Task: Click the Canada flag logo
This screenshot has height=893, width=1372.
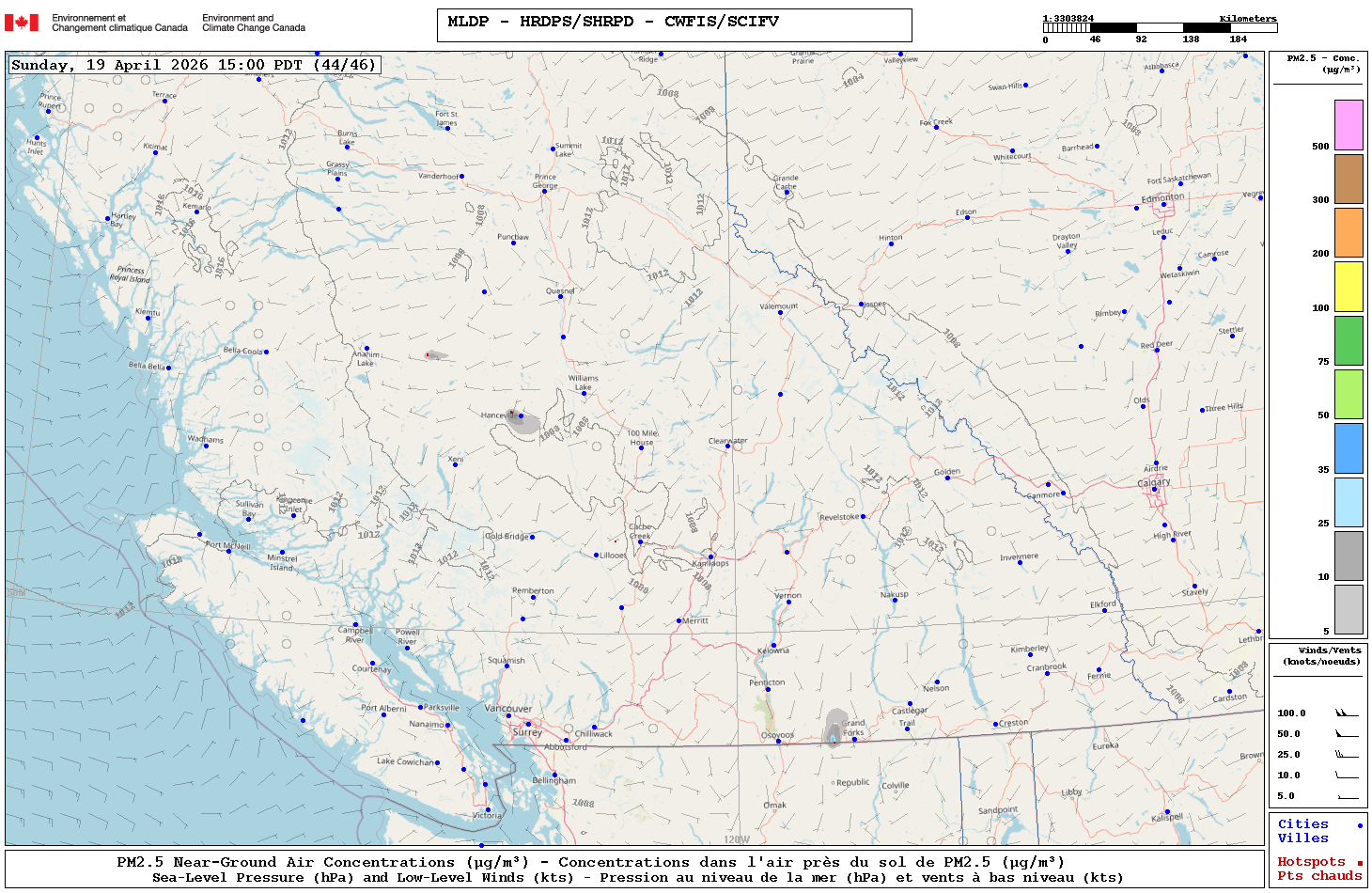Action: click(x=22, y=23)
